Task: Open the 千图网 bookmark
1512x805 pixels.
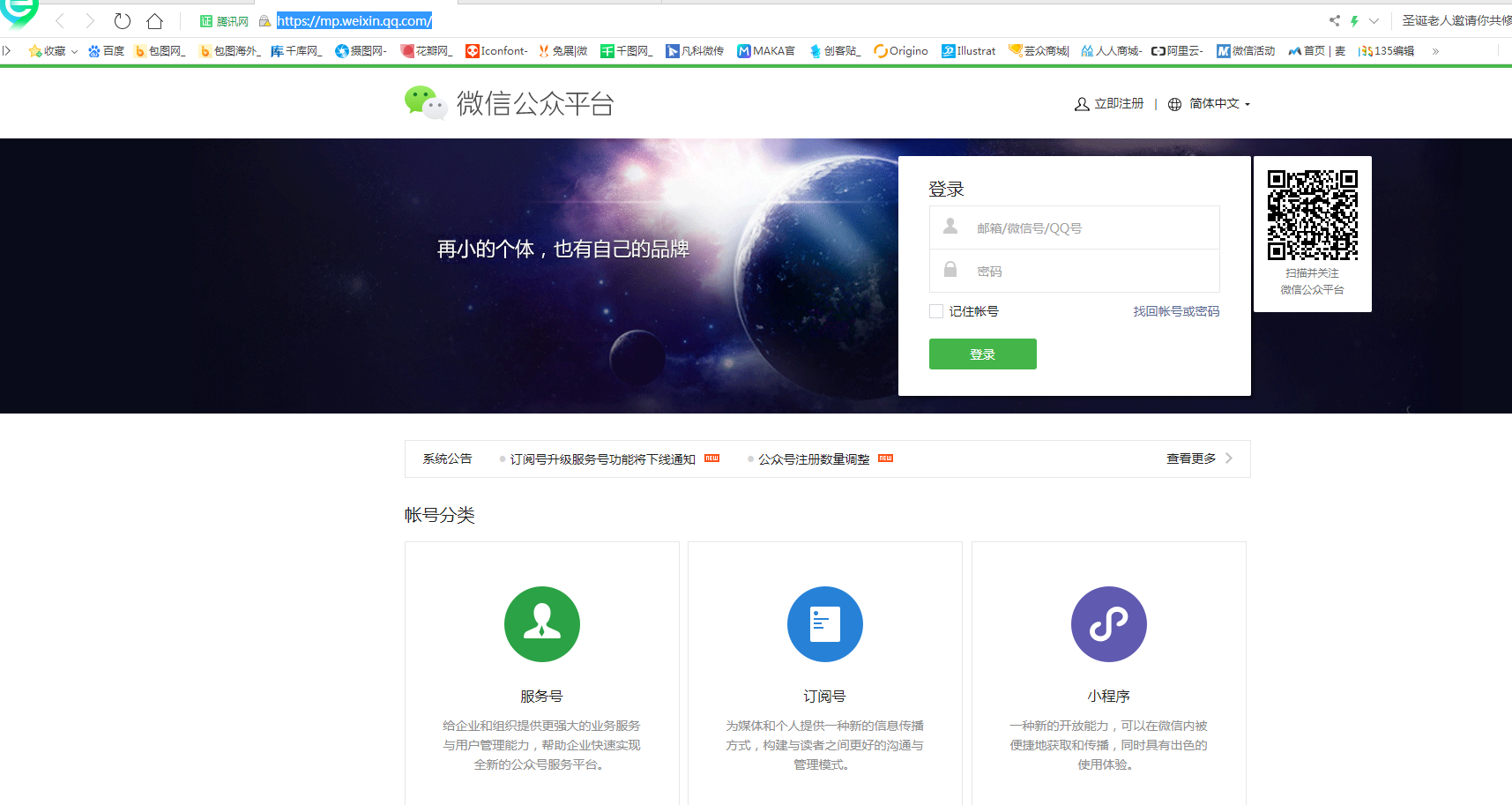Action: (627, 51)
